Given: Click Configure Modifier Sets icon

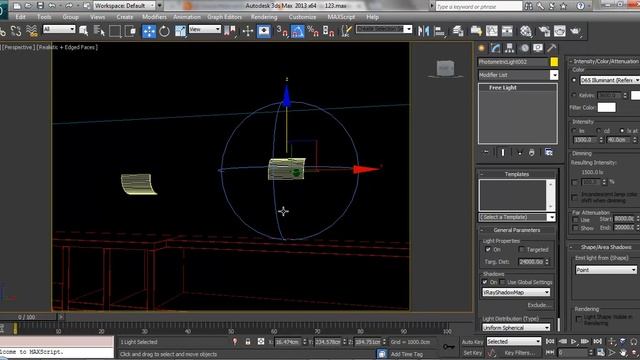Looking at the screenshot, I should point(549,152).
